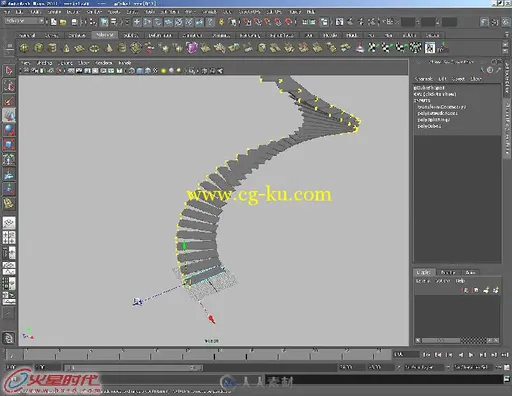Open the No Character Set dropdown
The image size is (512, 396).
(x=473, y=367)
